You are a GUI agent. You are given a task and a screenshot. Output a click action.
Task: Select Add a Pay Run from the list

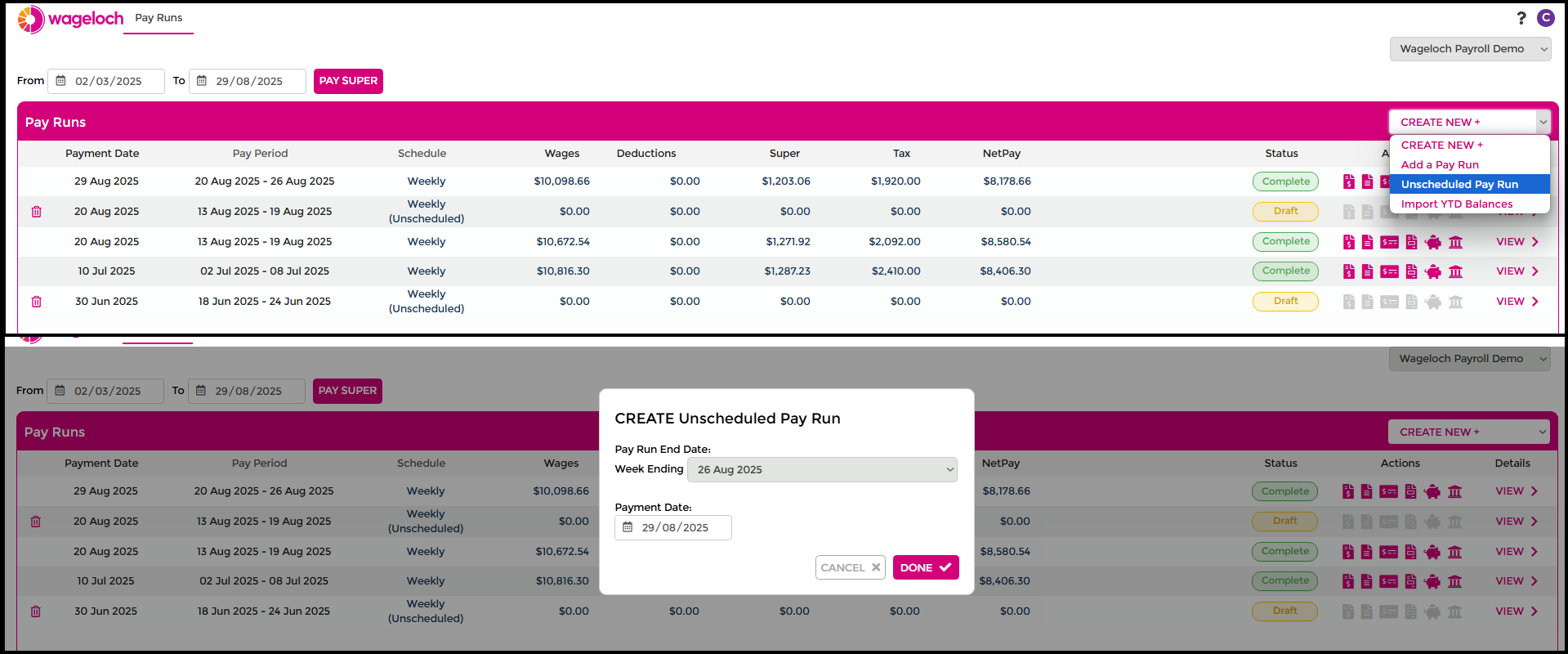pos(1440,164)
